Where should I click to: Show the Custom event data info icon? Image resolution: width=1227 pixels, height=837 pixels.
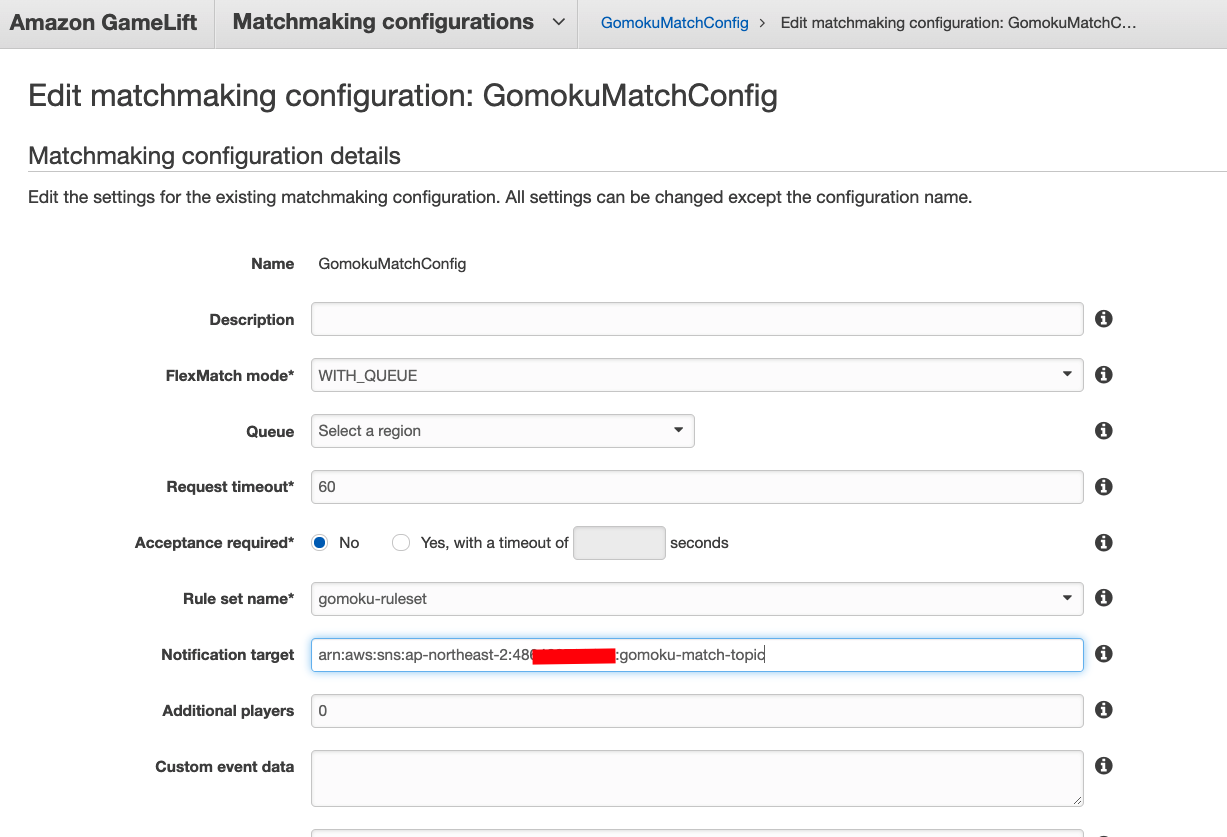(x=1104, y=766)
